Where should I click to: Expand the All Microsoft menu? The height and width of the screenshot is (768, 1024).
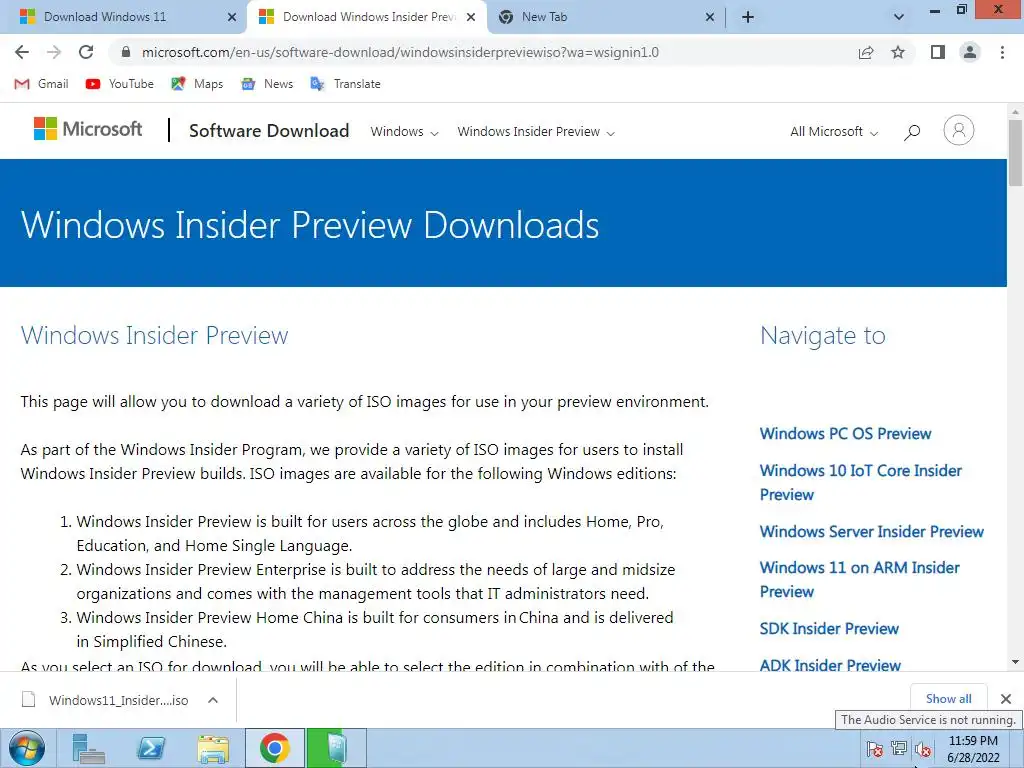(x=834, y=132)
